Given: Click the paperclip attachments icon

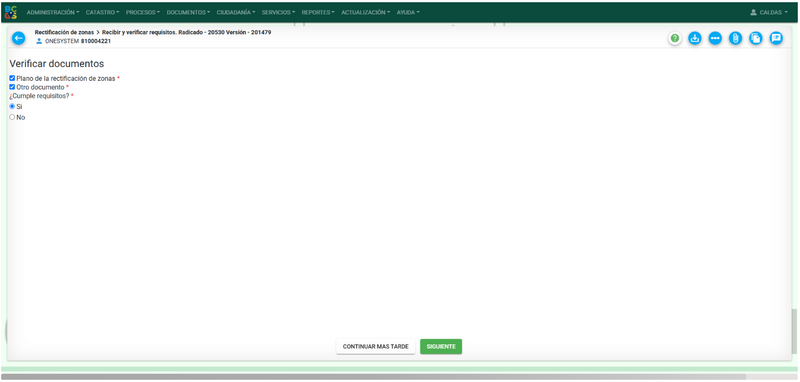Looking at the screenshot, I should (x=735, y=38).
